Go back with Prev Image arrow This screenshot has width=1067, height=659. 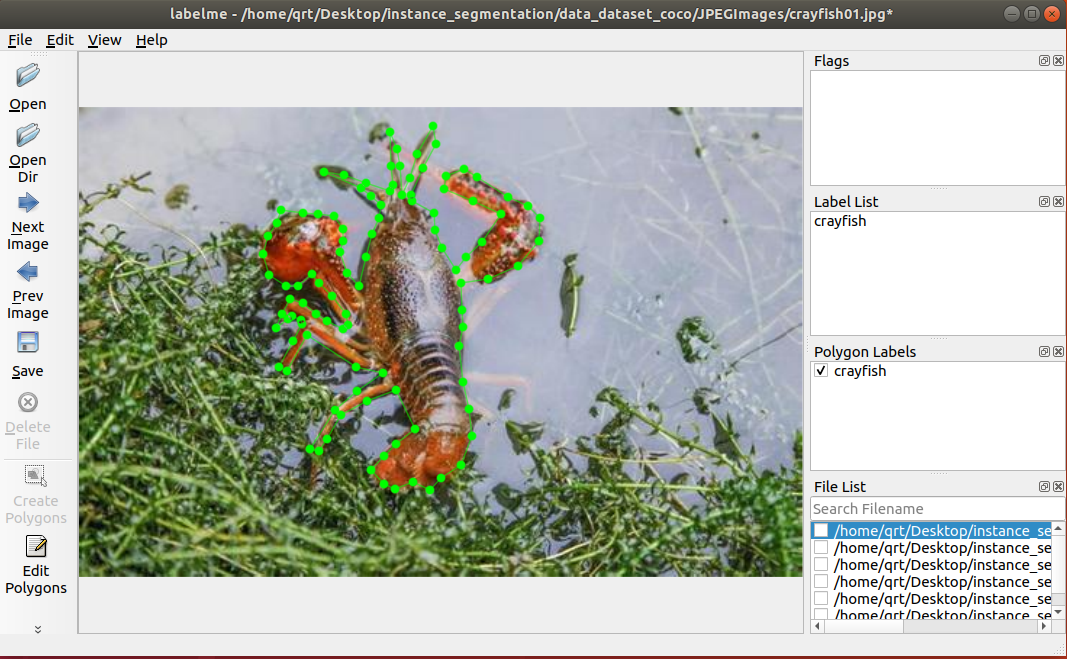[28, 272]
